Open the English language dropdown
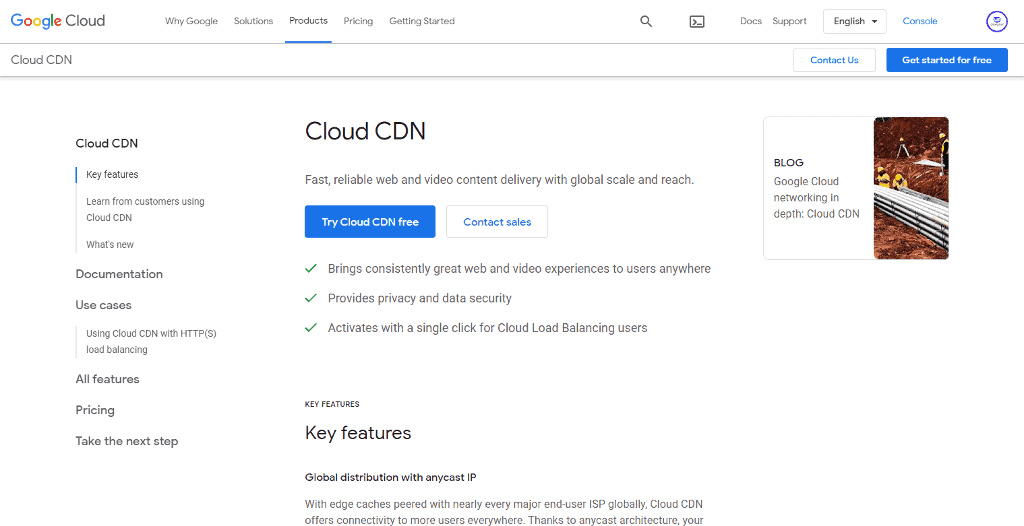Screen dimensions: 1024x526 pos(854,21)
